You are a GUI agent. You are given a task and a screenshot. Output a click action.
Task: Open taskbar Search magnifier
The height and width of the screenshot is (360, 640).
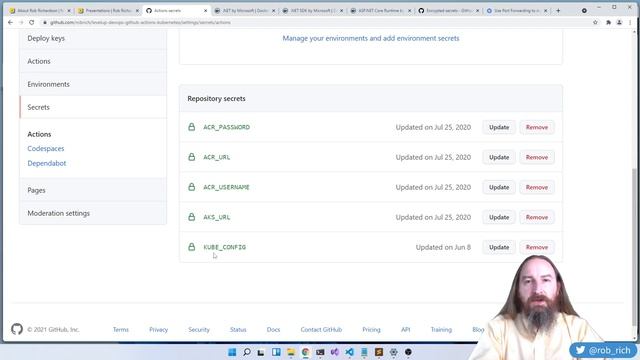(x=247, y=352)
